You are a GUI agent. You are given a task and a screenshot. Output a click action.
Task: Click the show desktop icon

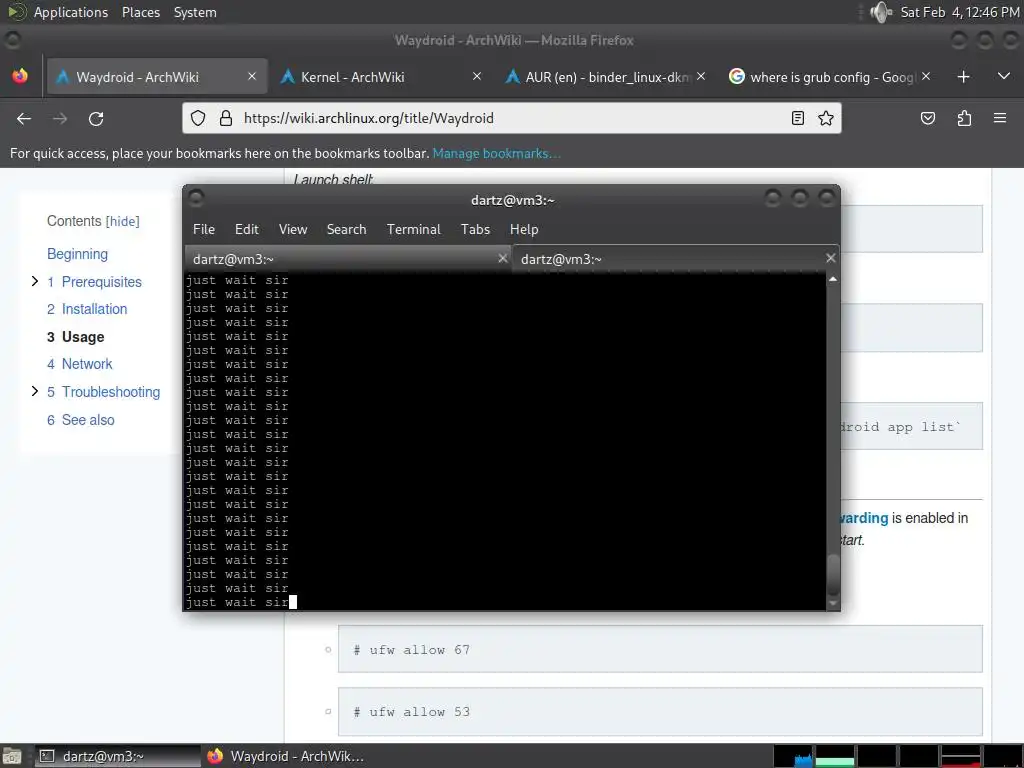[11, 756]
